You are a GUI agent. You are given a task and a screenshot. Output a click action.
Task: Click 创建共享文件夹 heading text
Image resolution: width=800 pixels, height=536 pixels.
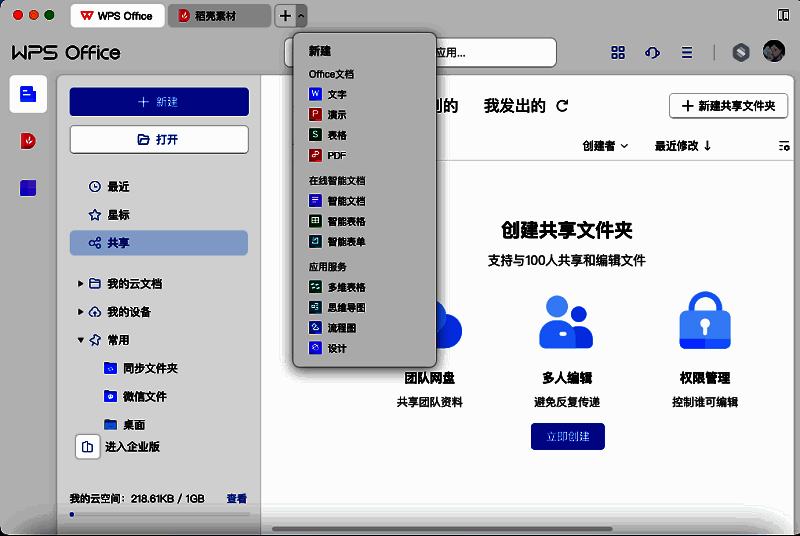[x=567, y=230]
